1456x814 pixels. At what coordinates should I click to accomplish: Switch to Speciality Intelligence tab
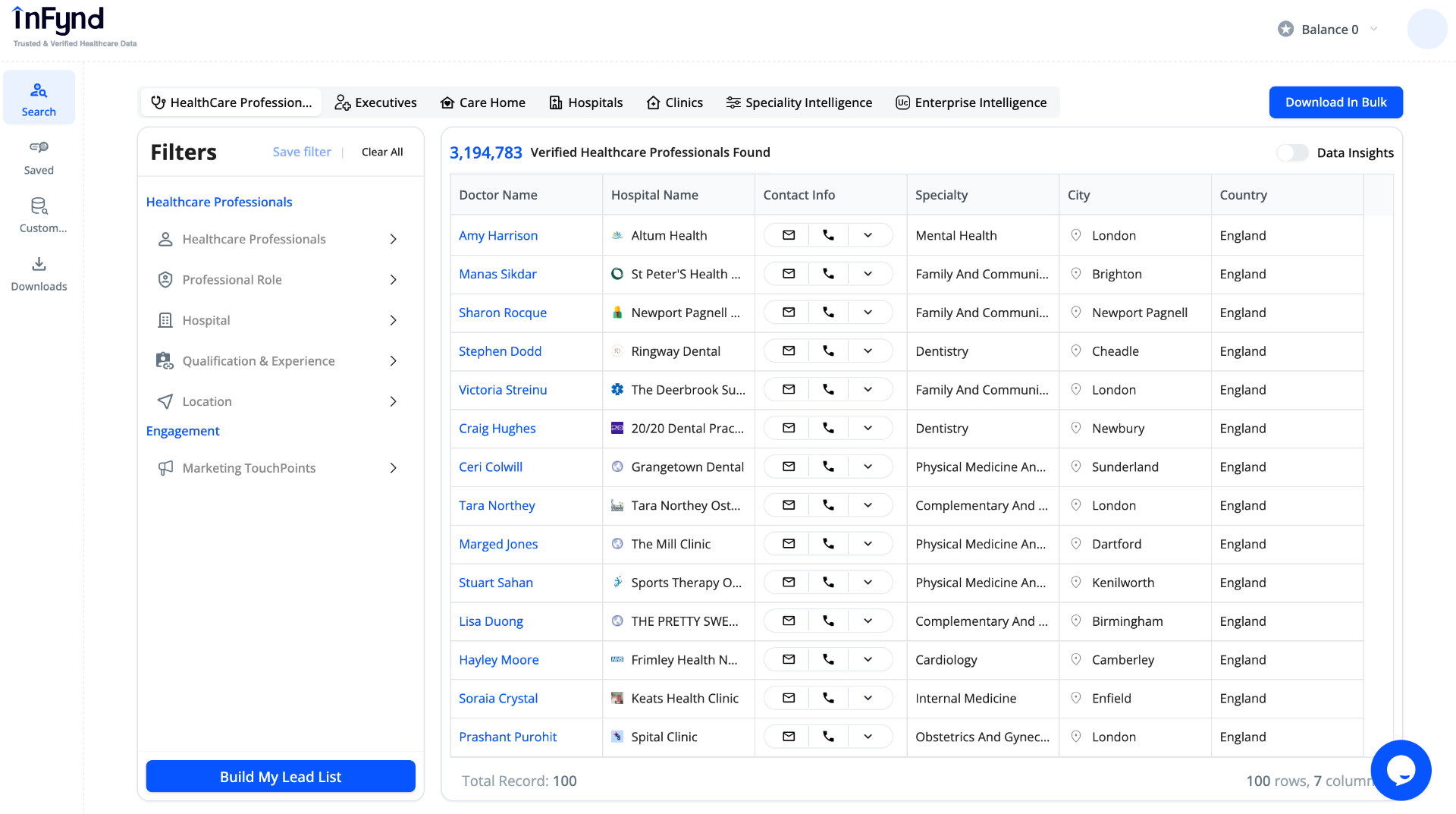(x=799, y=102)
